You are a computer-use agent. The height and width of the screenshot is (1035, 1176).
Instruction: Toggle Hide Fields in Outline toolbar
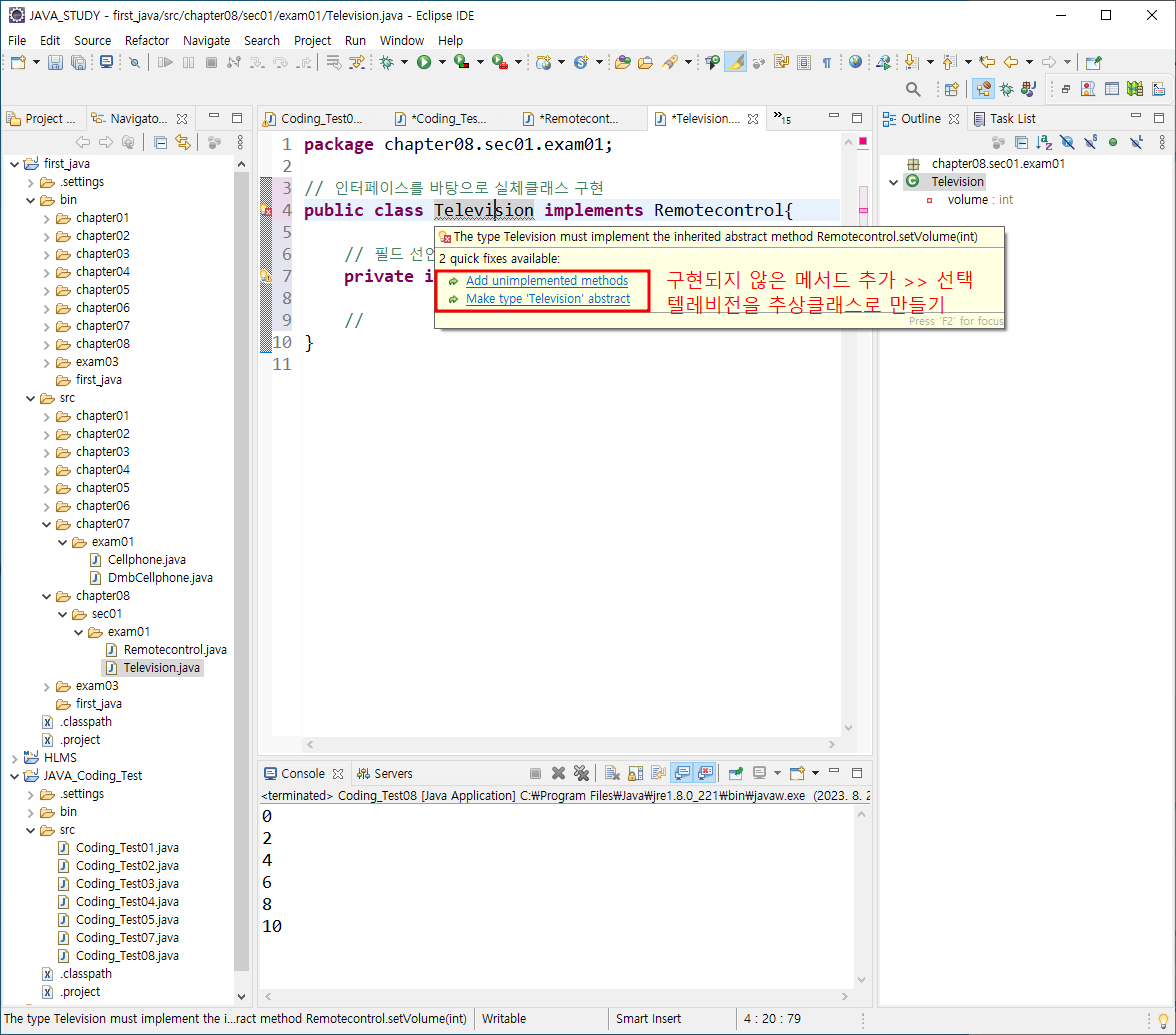(x=1067, y=142)
